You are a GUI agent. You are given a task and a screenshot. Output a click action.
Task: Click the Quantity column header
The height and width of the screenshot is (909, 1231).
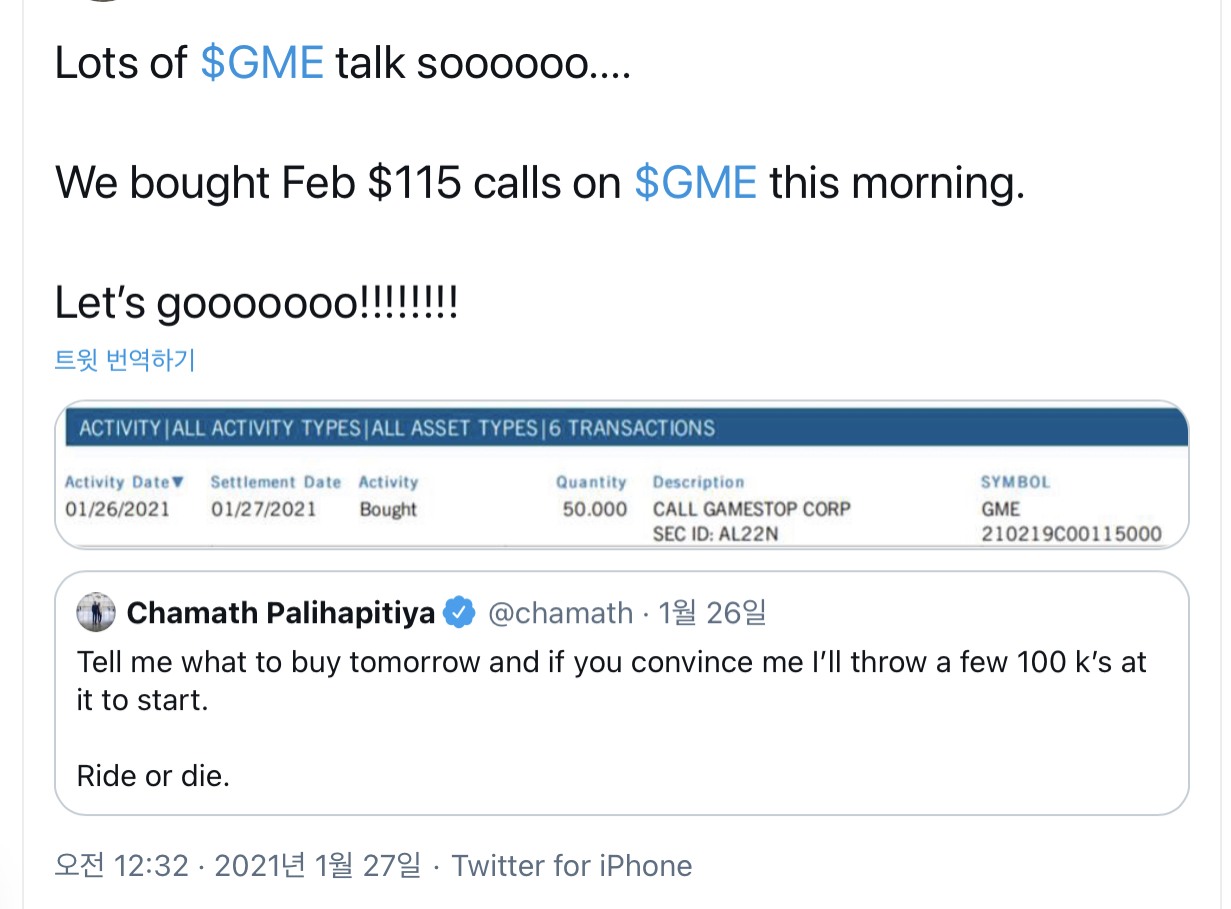591,482
